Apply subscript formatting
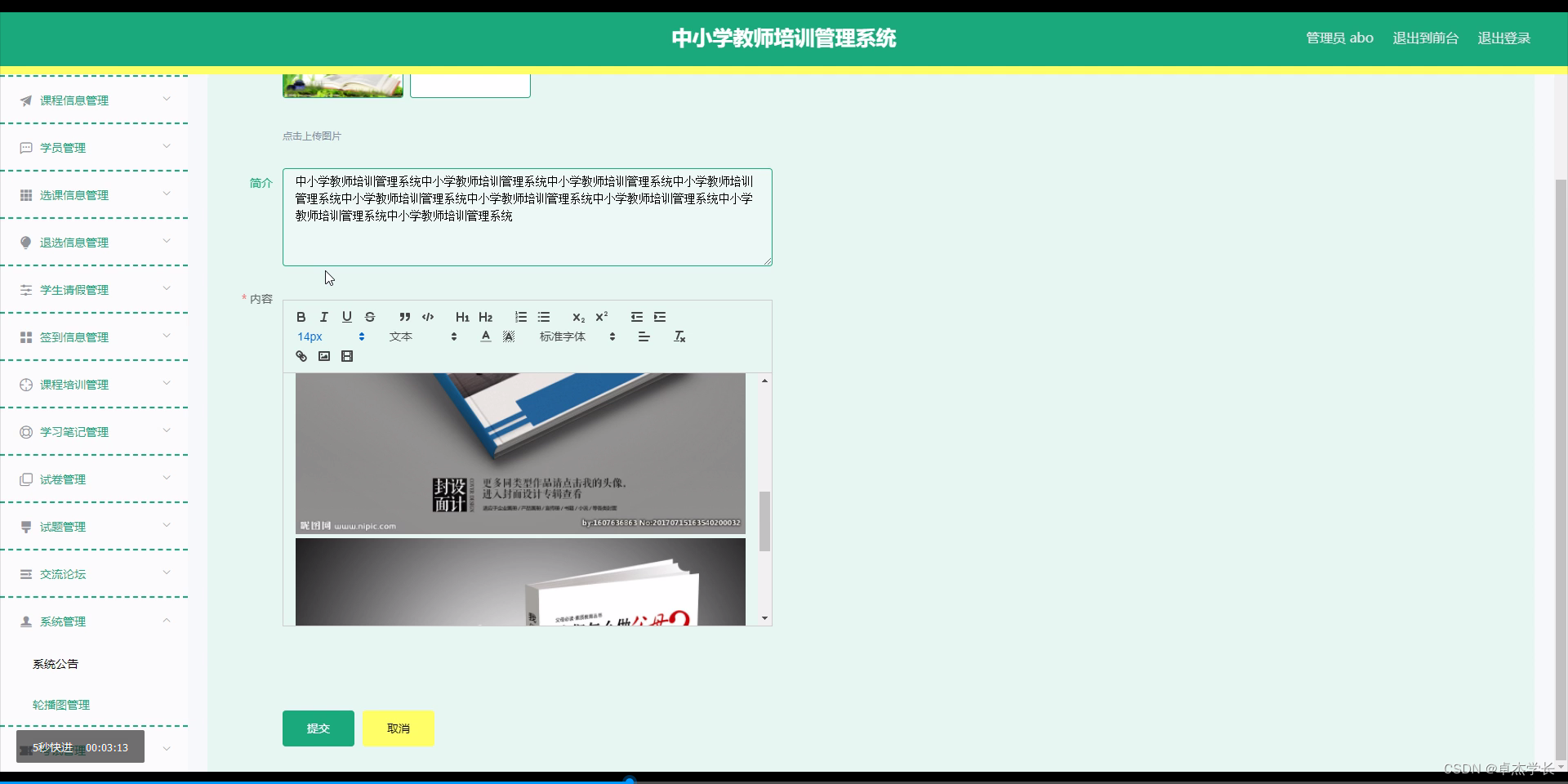Image resolution: width=1568 pixels, height=784 pixels. coord(578,318)
